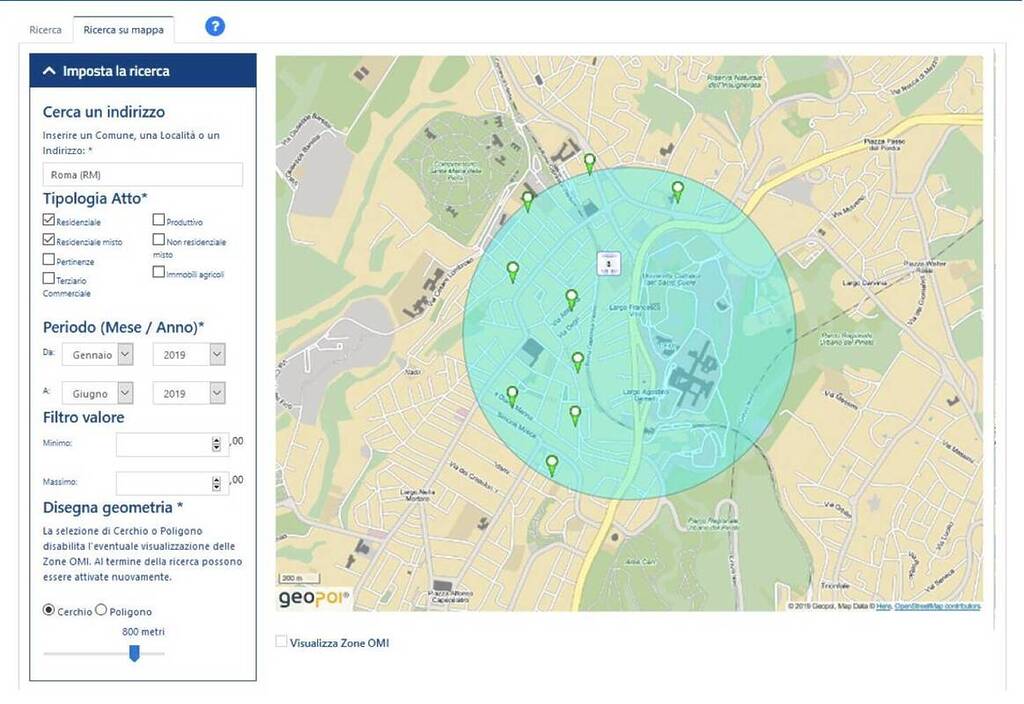This screenshot has height=704, width=1024.
Task: Enable the Pertinenze checkbox
Action: tap(48, 259)
